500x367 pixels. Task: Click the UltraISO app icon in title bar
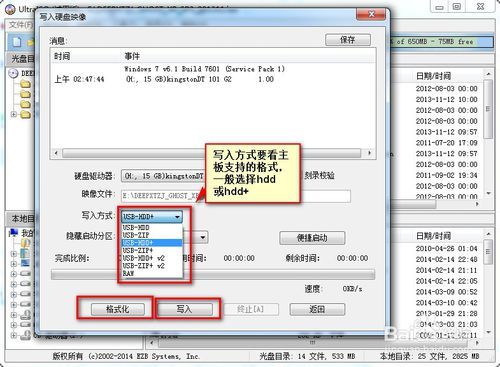pos(10,9)
